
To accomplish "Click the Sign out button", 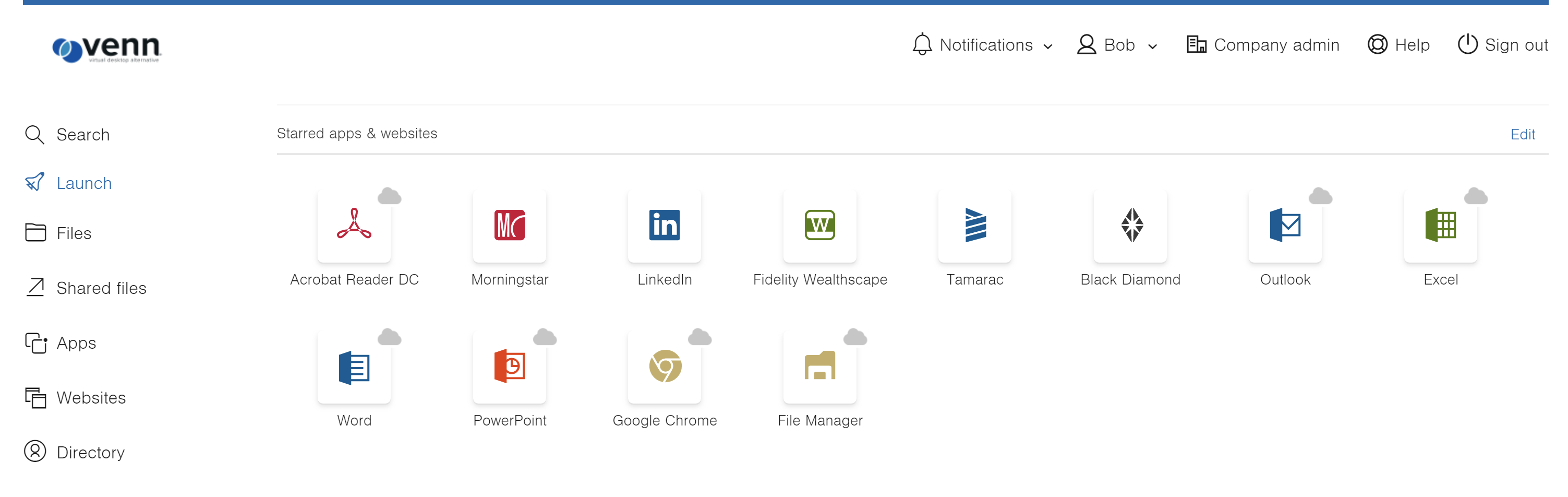I will [x=1503, y=45].
